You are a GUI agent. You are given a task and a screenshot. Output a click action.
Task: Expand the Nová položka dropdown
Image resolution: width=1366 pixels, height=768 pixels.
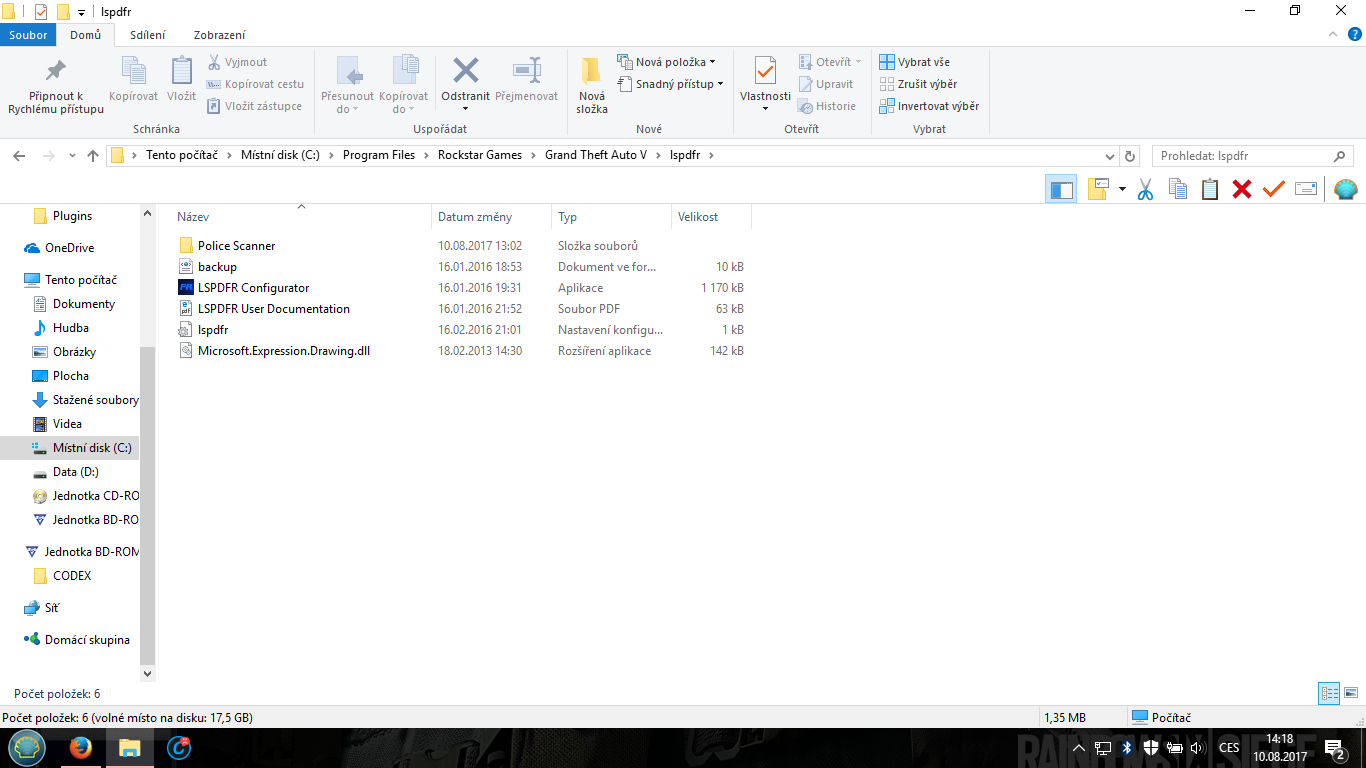click(x=667, y=62)
